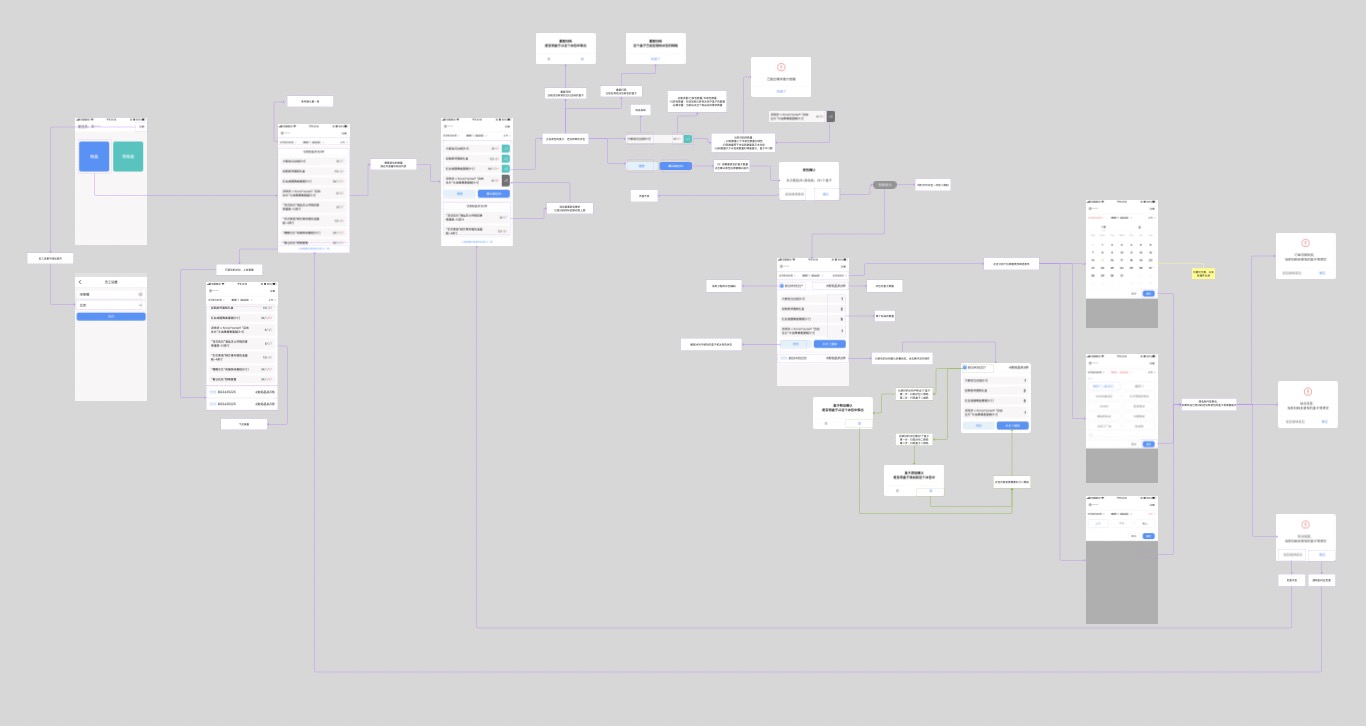
Task: Select the grey rounded pill node
Action: [x=884, y=185]
